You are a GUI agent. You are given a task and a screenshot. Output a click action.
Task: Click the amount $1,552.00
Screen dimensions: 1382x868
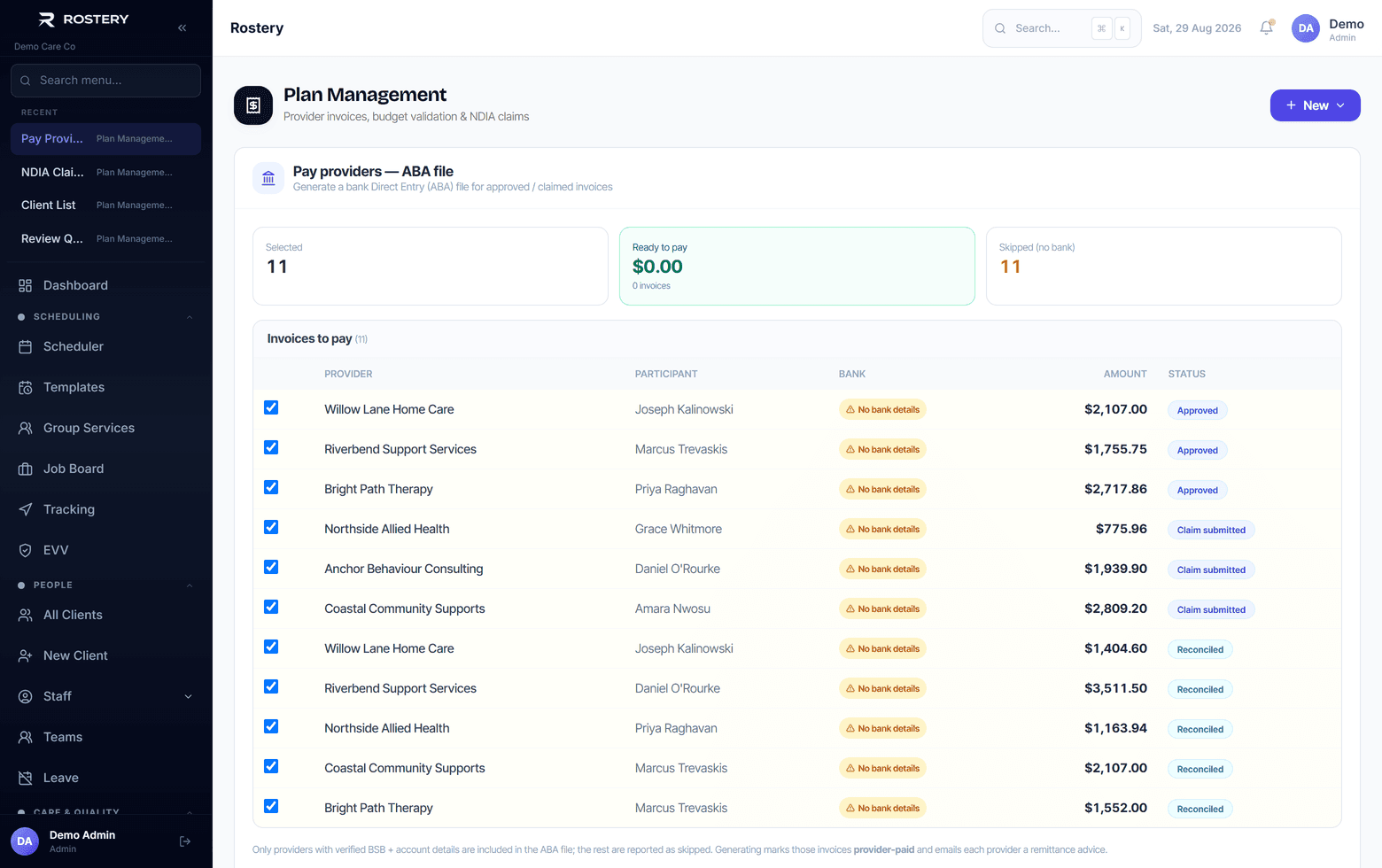1115,808
